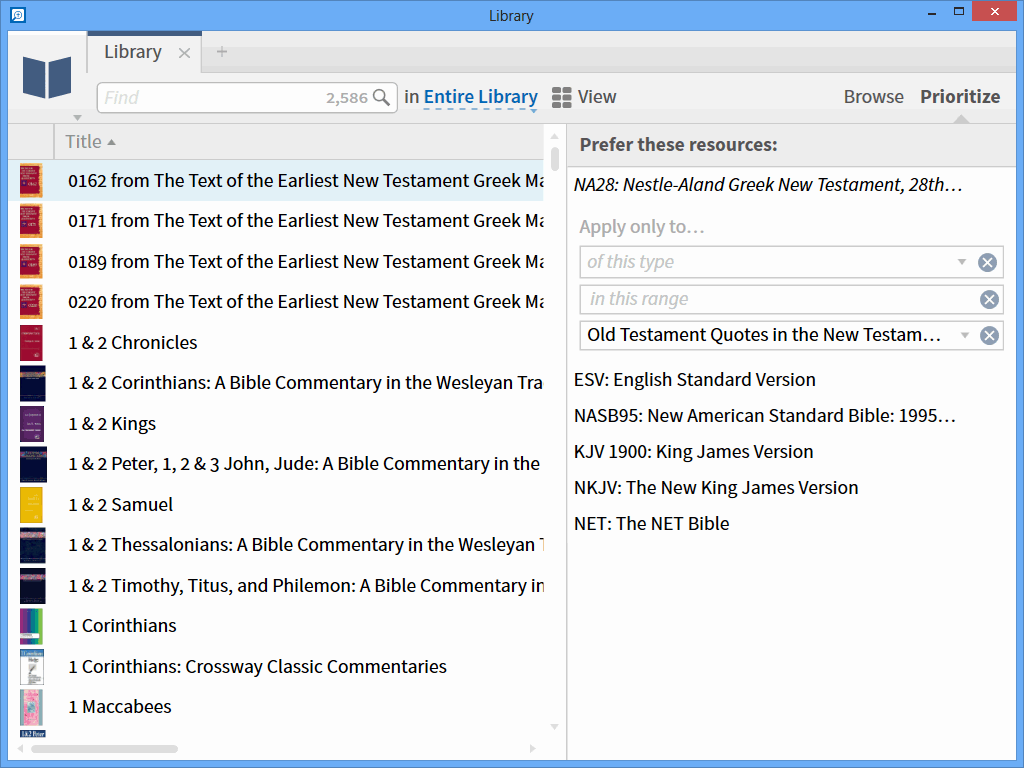Open the View options
This screenshot has width=1024, height=768.
coord(584,97)
